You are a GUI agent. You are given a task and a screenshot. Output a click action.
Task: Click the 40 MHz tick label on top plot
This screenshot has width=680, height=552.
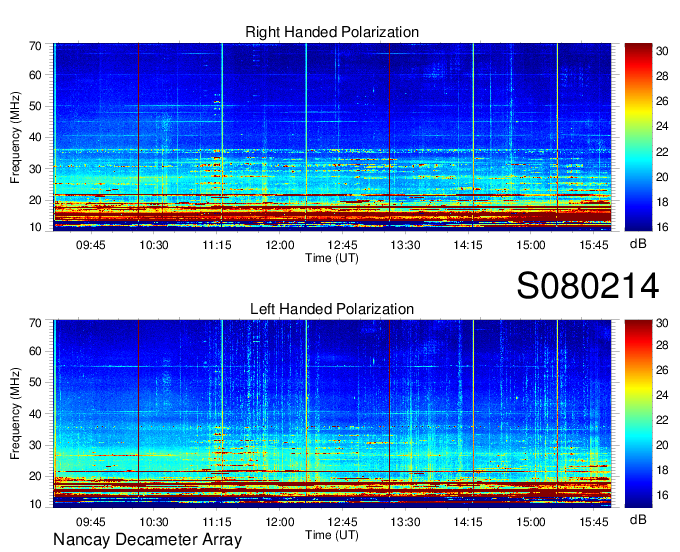click(35, 137)
